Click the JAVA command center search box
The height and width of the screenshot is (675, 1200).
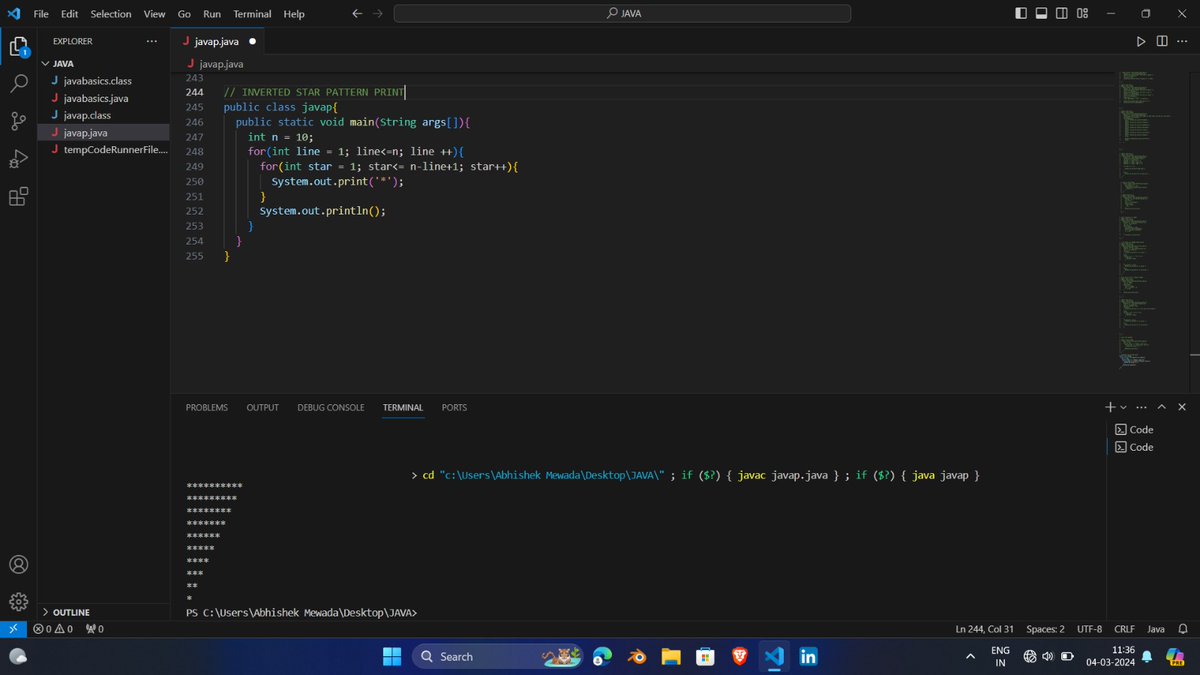(622, 13)
